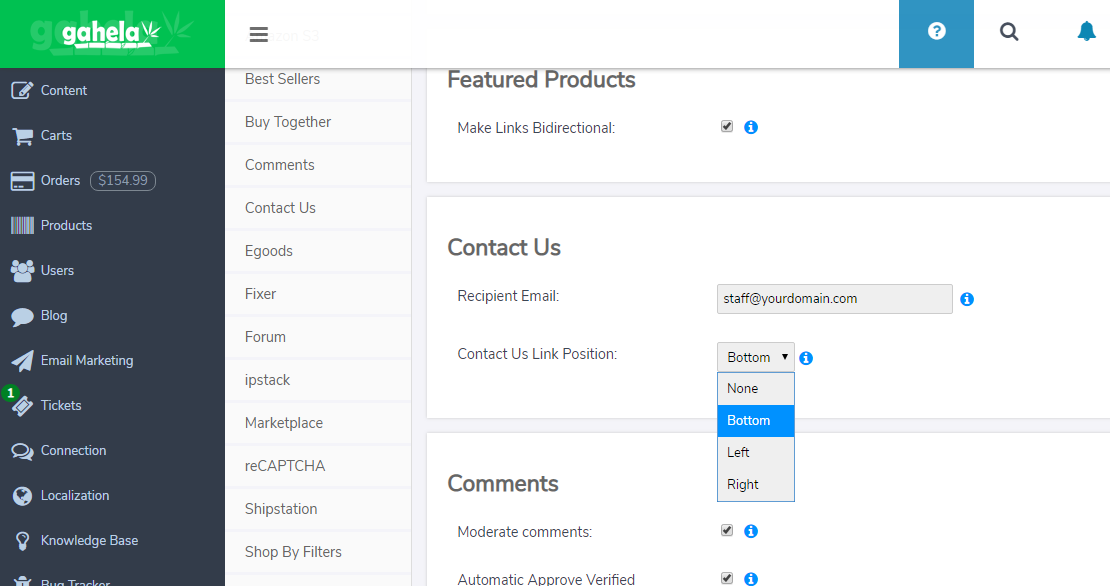Open the notifications bell icon
Viewport: 1110px width, 586px height.
click(1086, 32)
